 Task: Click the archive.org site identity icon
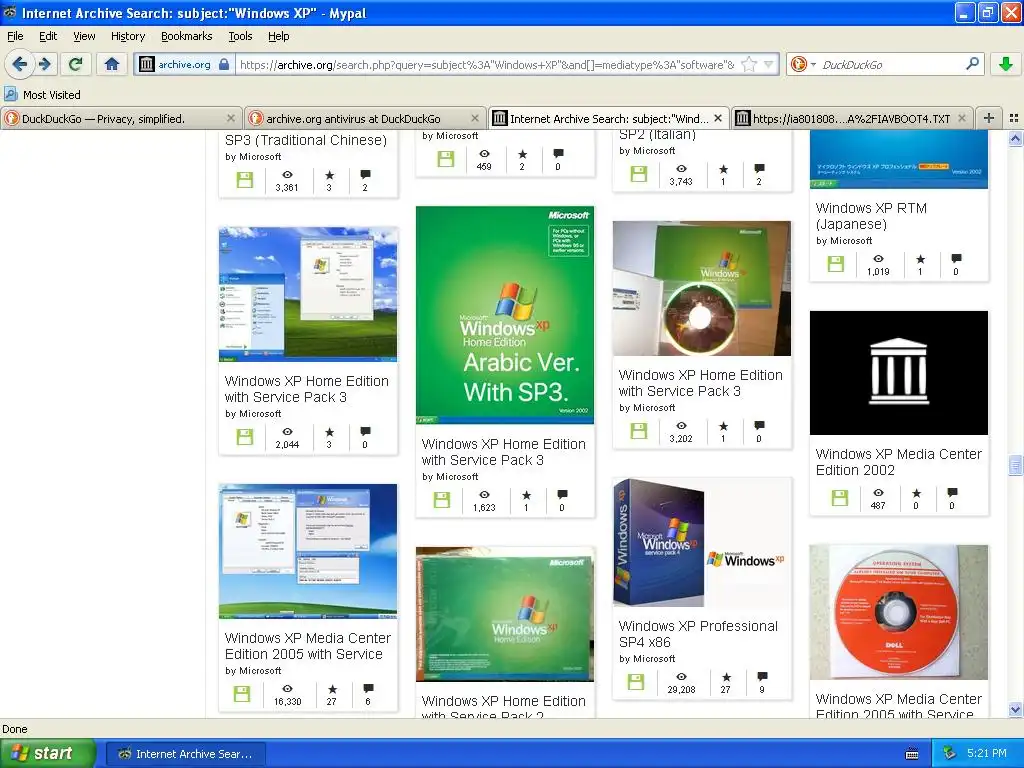[x=148, y=64]
